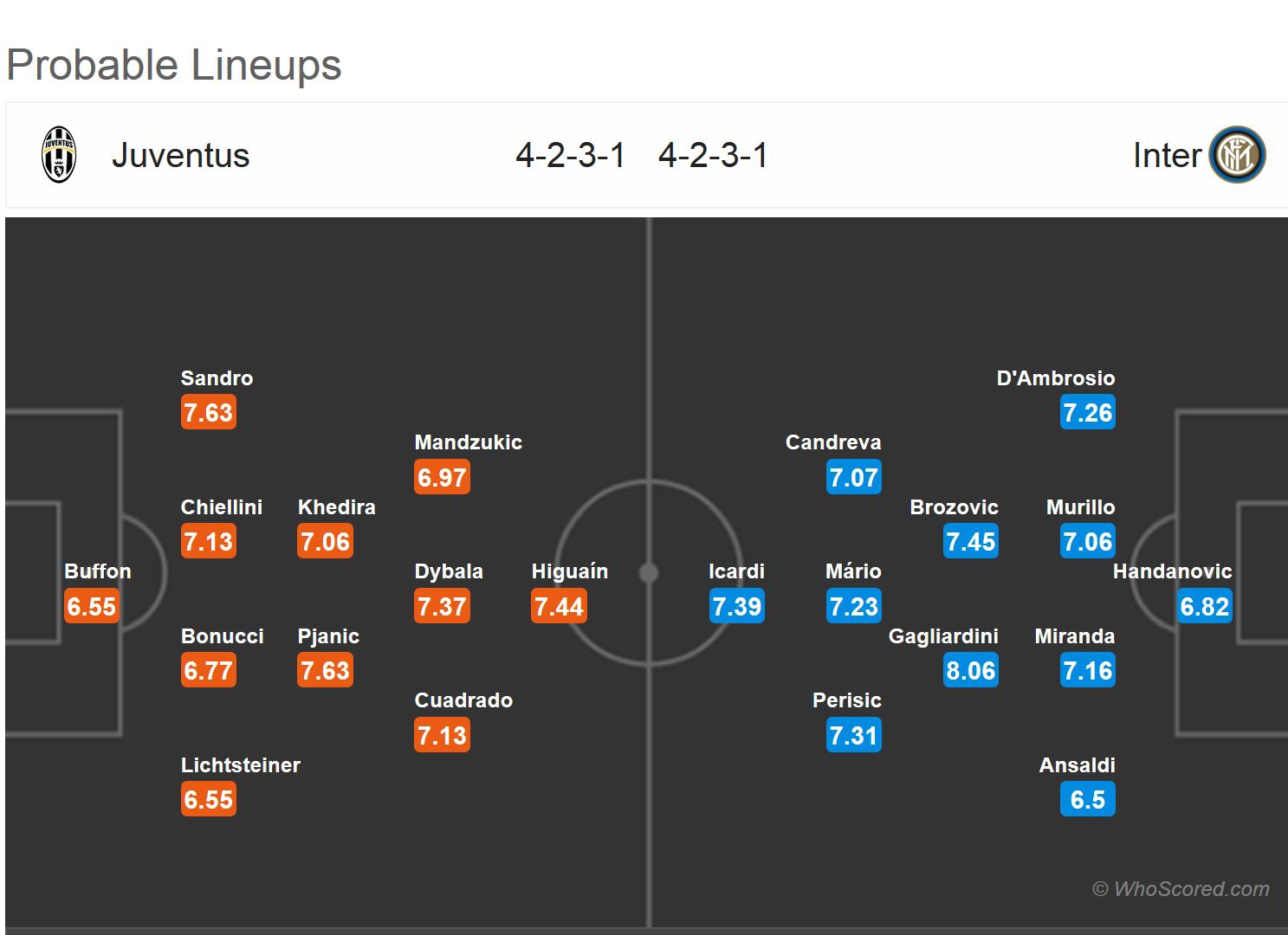Select Ansaldi's 6.5 rating badge
This screenshot has width=1288, height=935.
click(1087, 799)
